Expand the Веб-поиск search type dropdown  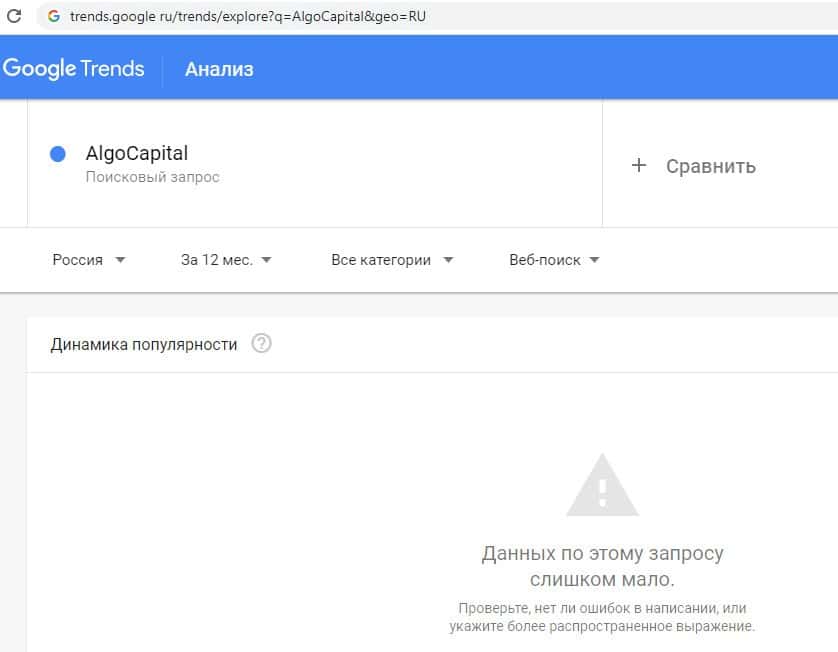click(x=554, y=260)
